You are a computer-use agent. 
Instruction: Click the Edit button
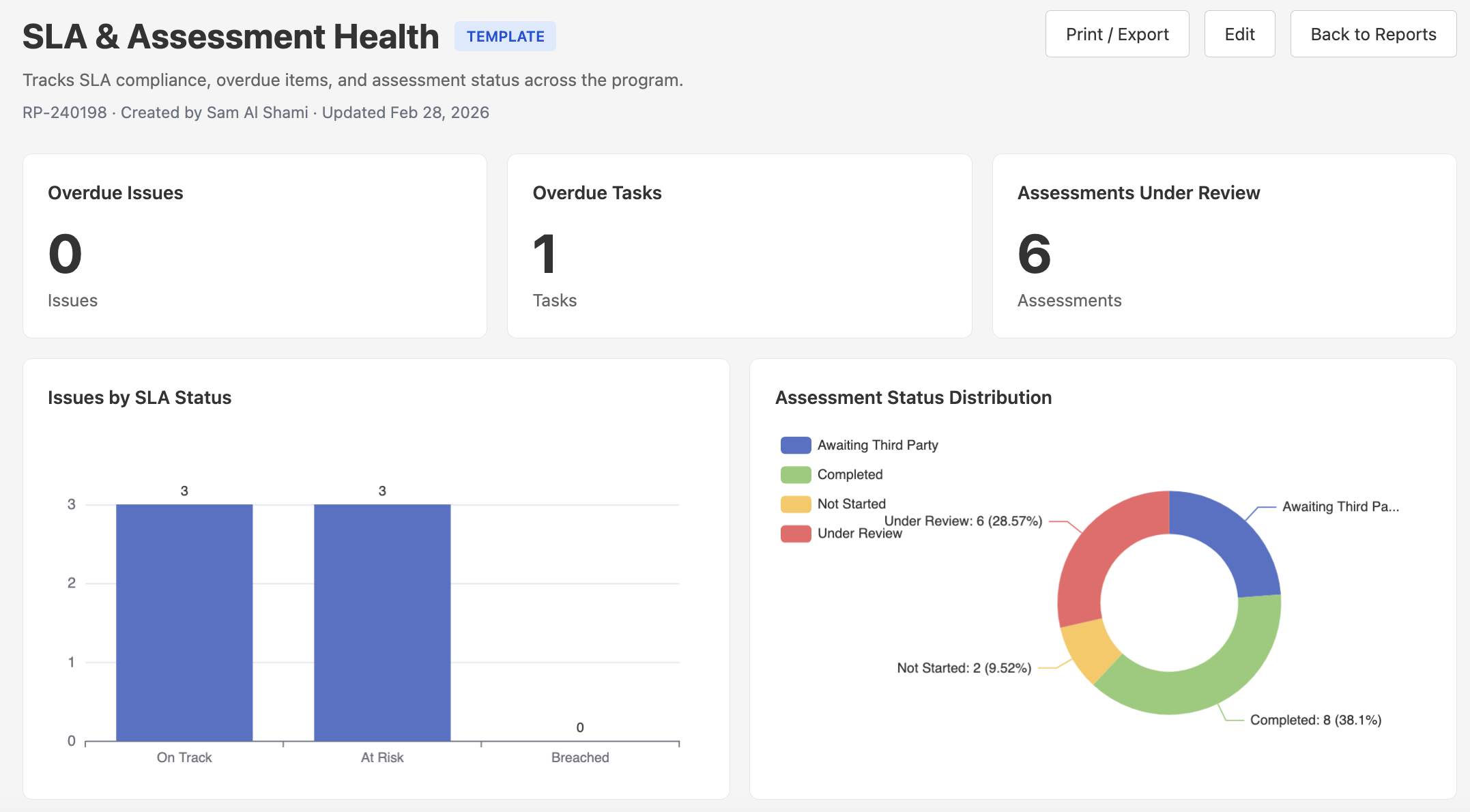(x=1239, y=33)
